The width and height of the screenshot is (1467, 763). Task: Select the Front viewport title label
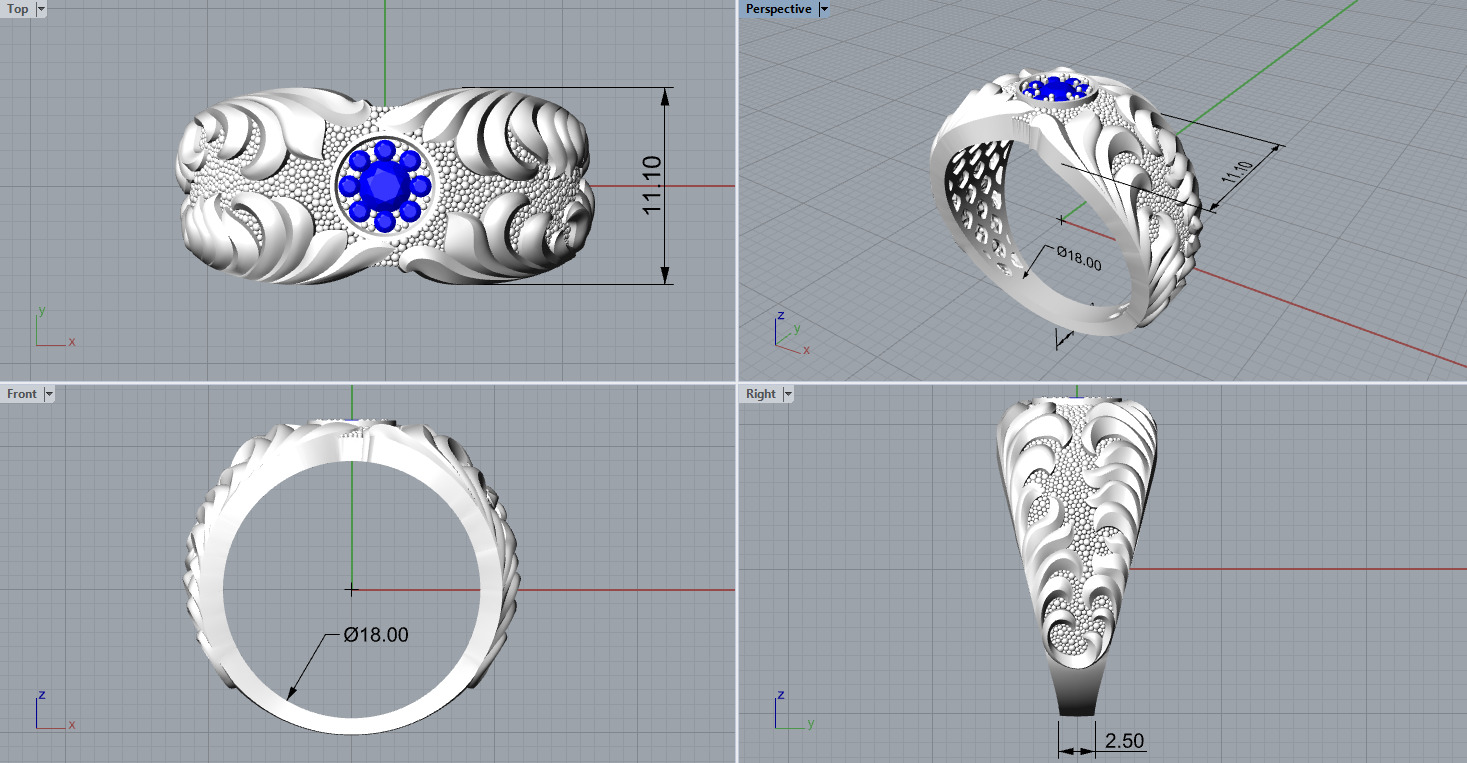coord(22,394)
